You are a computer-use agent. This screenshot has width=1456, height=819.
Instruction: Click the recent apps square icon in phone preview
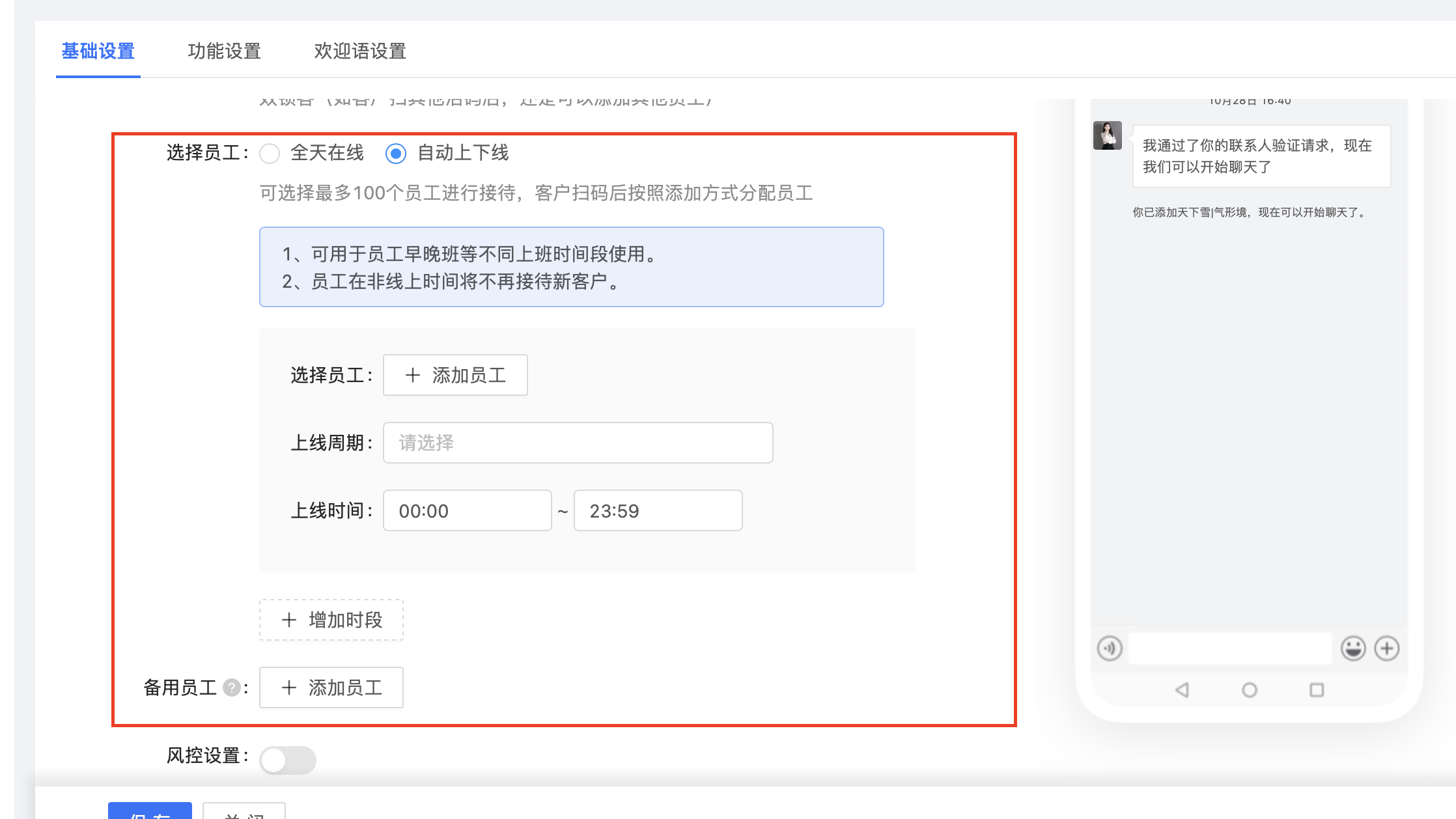pyautogui.click(x=1317, y=690)
